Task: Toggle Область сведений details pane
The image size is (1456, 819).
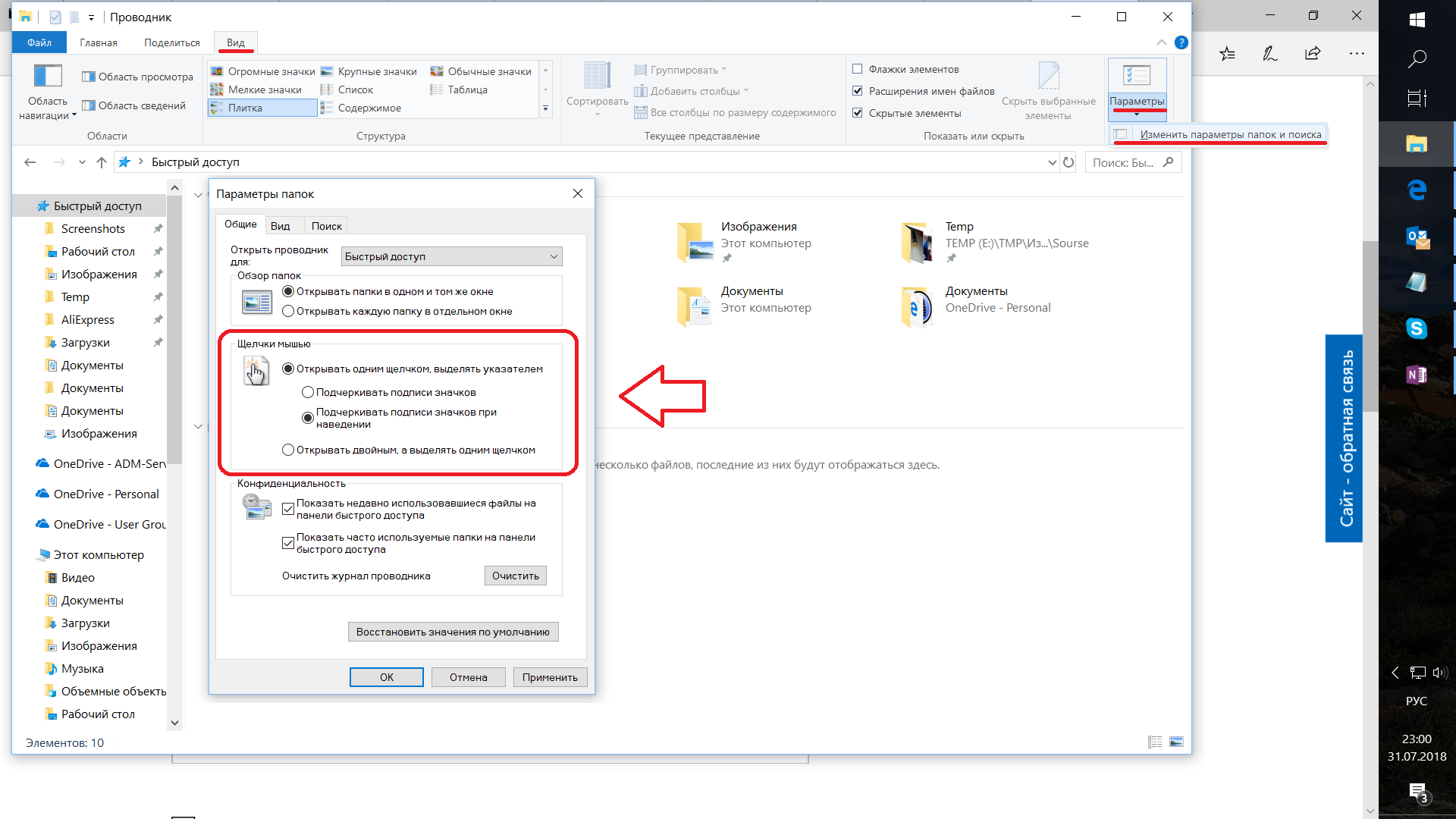Action: pyautogui.click(x=133, y=105)
